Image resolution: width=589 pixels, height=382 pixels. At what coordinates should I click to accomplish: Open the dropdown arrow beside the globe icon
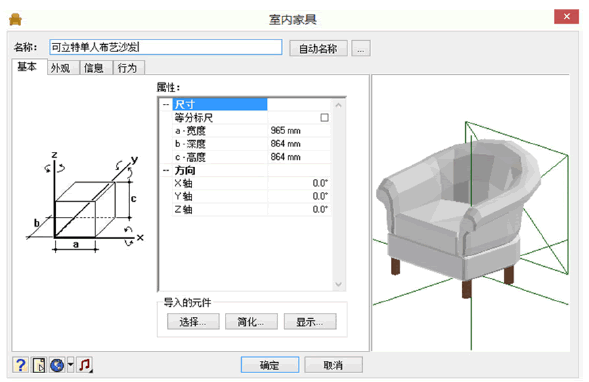point(71,365)
